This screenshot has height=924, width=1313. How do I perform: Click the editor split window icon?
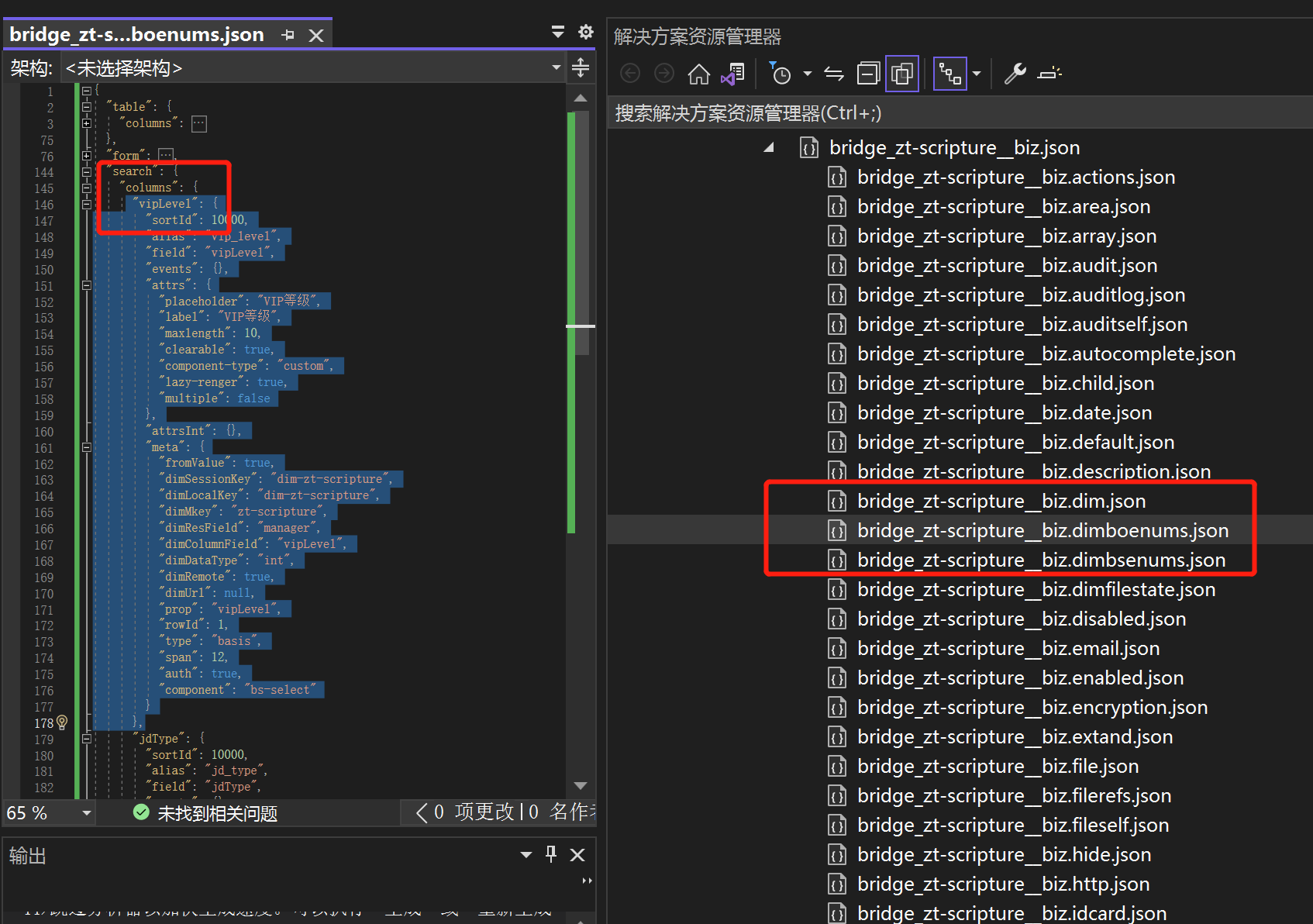tap(581, 67)
